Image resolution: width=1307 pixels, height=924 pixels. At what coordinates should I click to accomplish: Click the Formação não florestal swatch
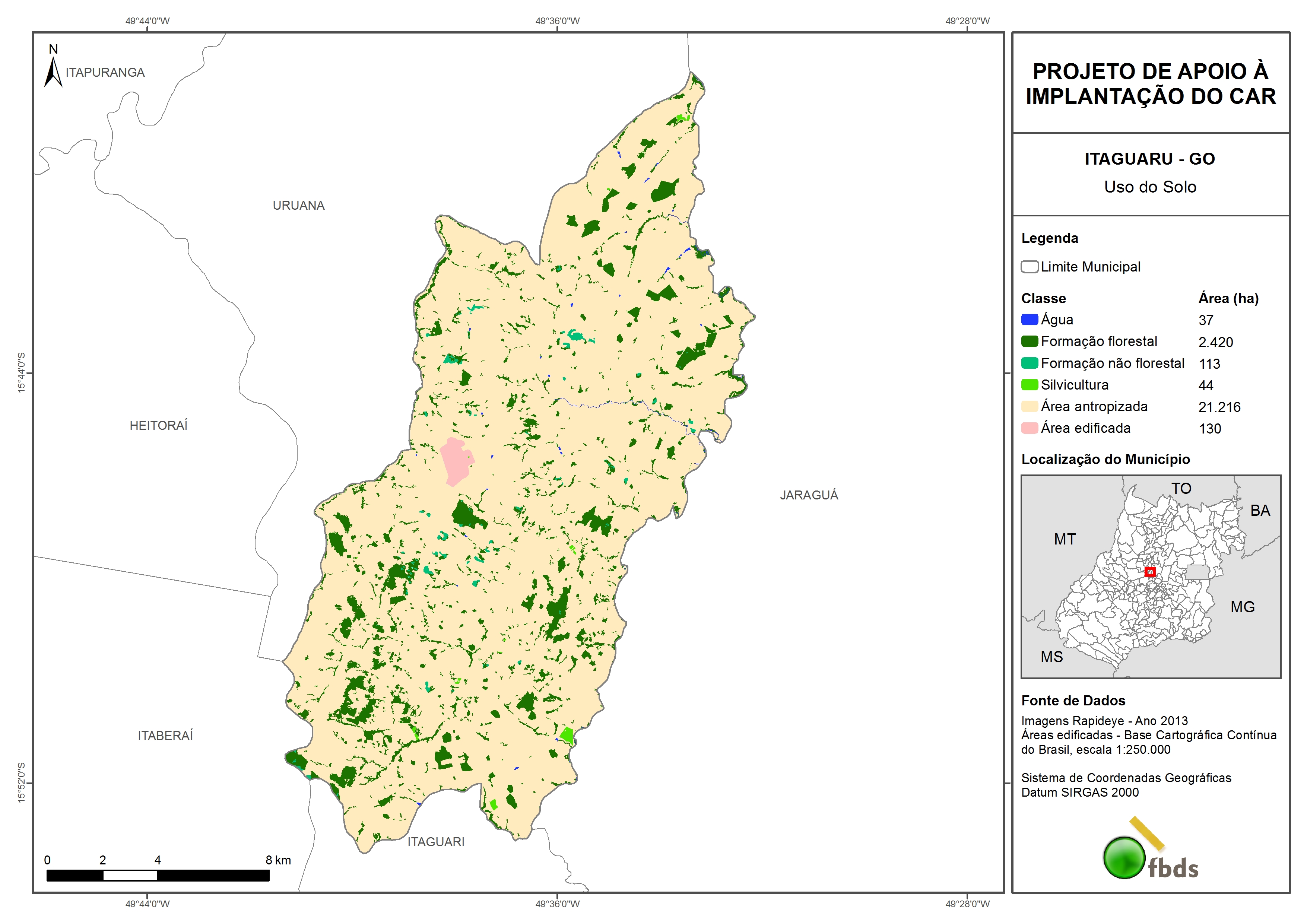tap(1029, 363)
